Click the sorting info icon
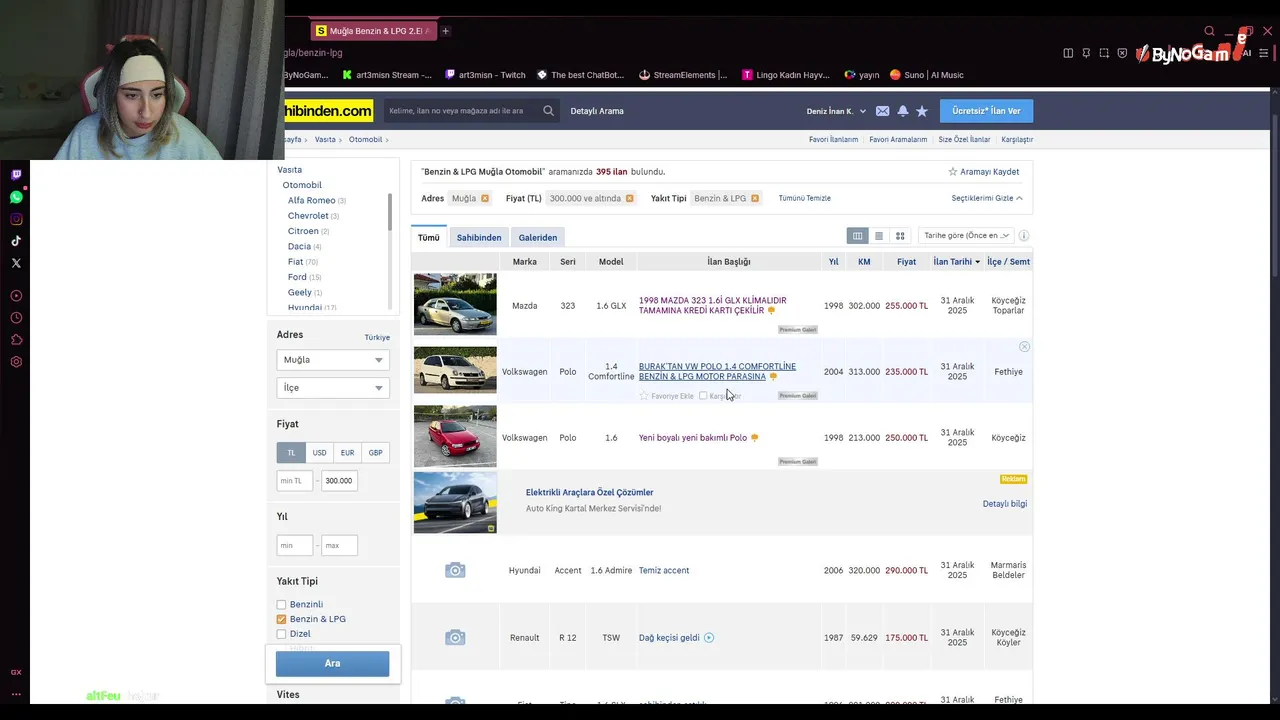Viewport: 1280px width, 720px height. click(1024, 236)
